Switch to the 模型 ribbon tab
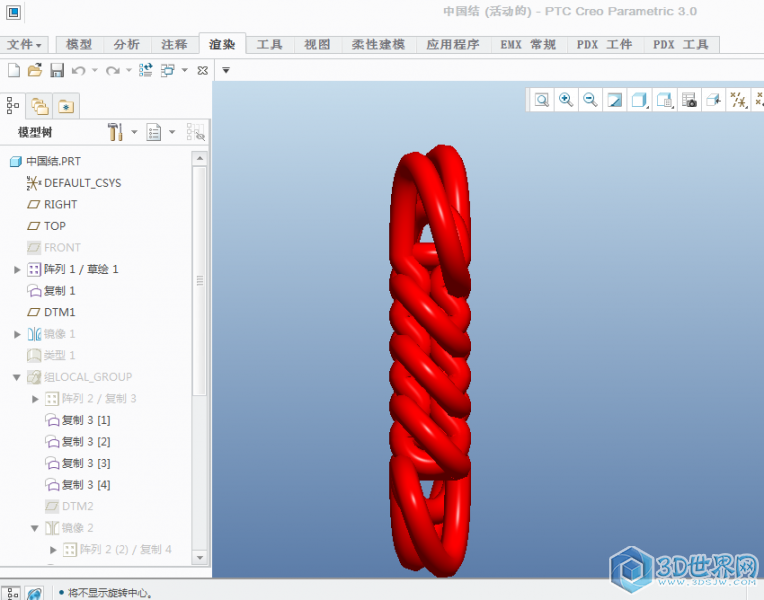The width and height of the screenshot is (764, 600). (x=78, y=45)
